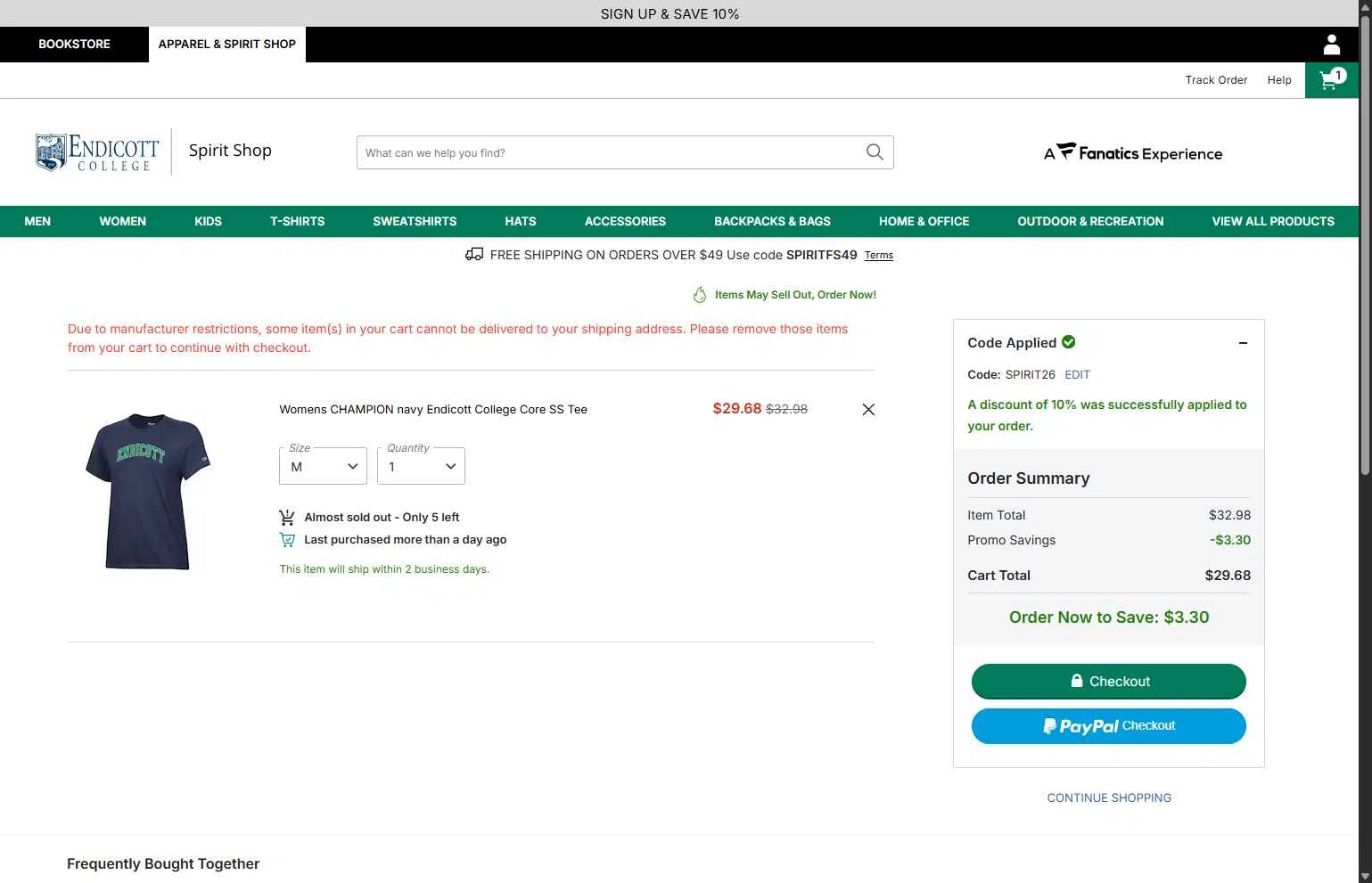
Task: Click Continue Shopping link
Action: (1109, 798)
